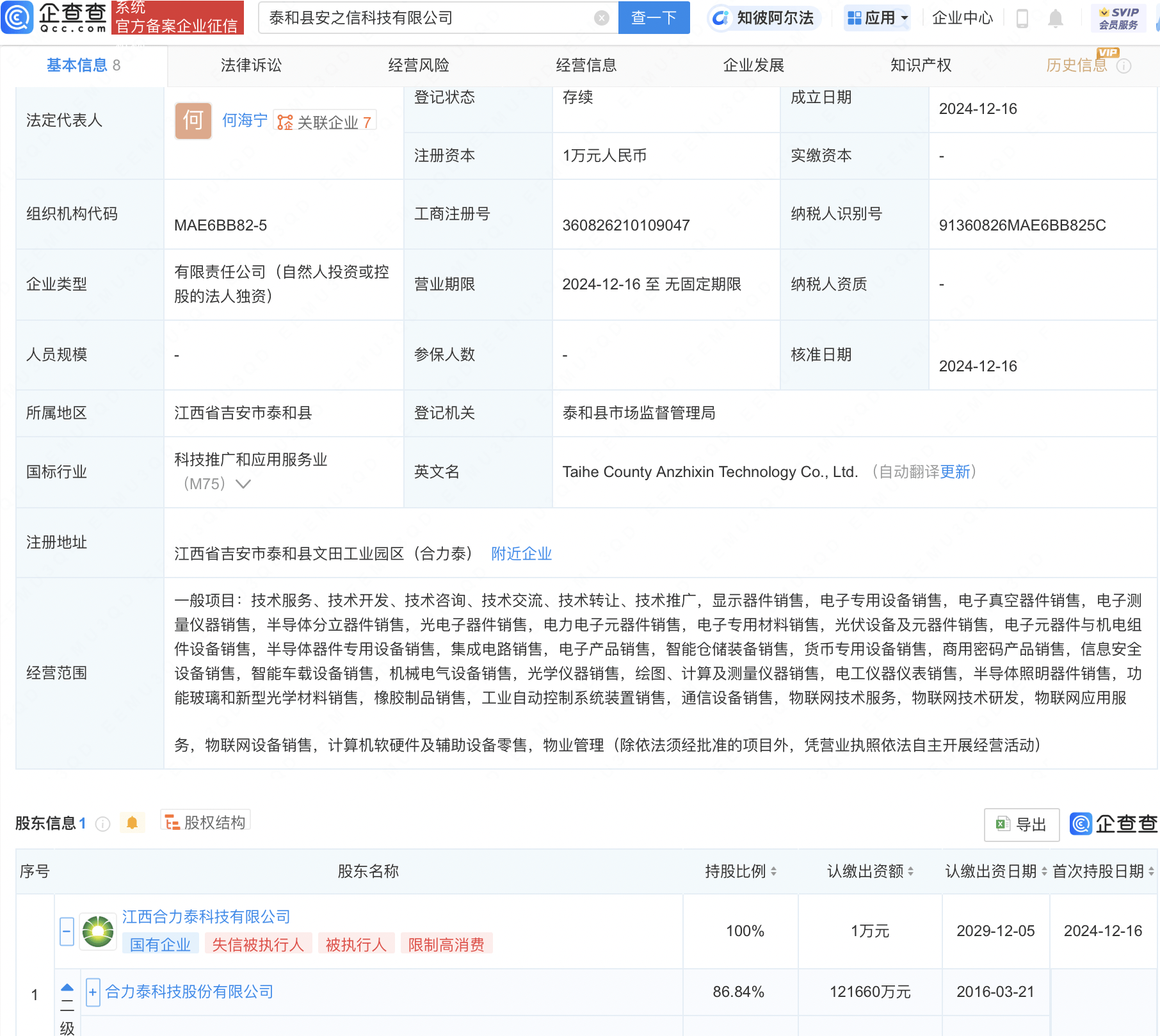Screen dimensions: 1160x1036
Task: Select organization code MAE6BB82-5
Action: tap(221, 225)
